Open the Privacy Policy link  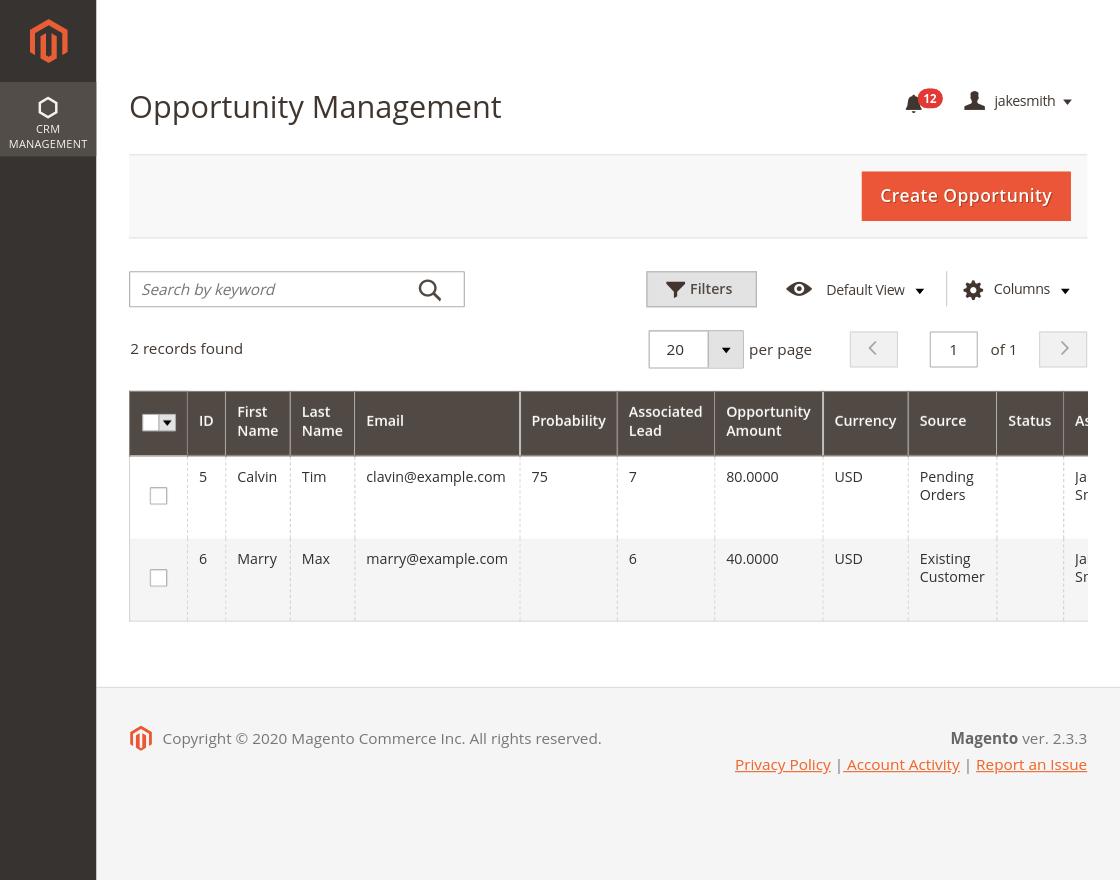coord(782,764)
